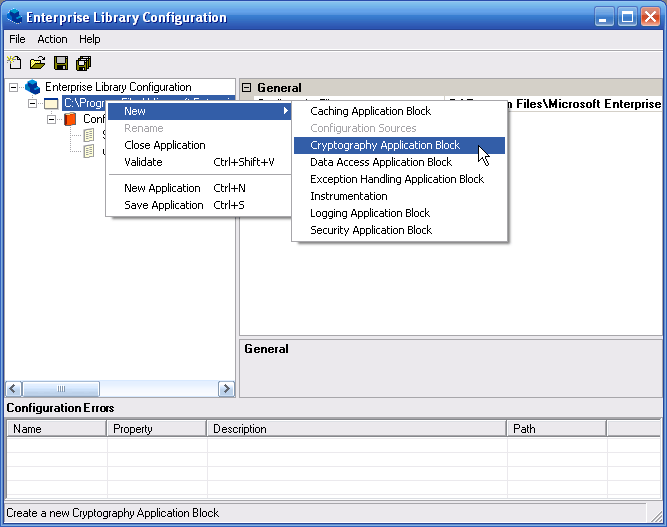Collapse the C:\Progr application tree node
This screenshot has height=527, width=667.
(x=32, y=103)
